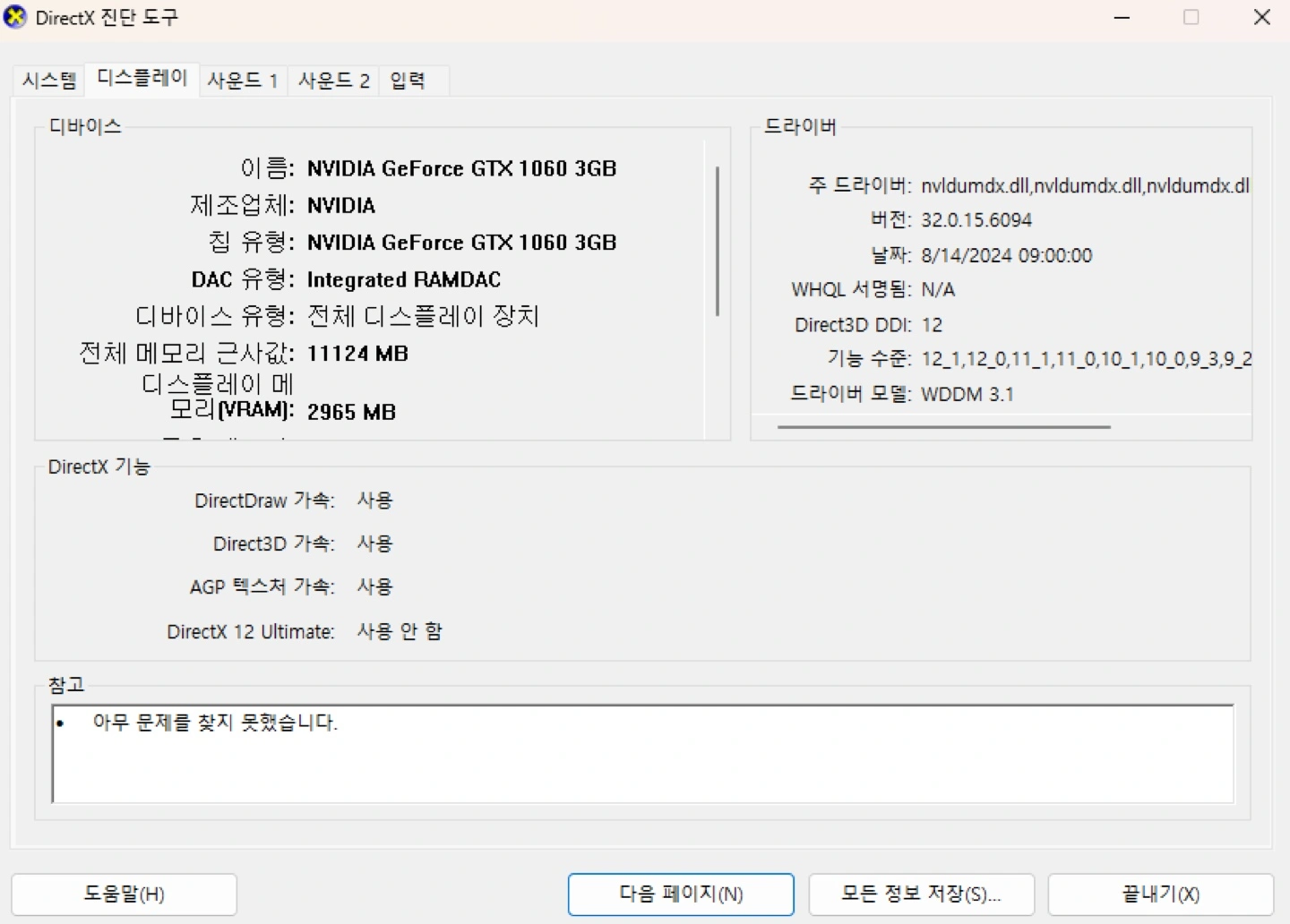Viewport: 1290px width, 924px height.
Task: Open the 사운드 1 tab
Action: pyautogui.click(x=243, y=81)
